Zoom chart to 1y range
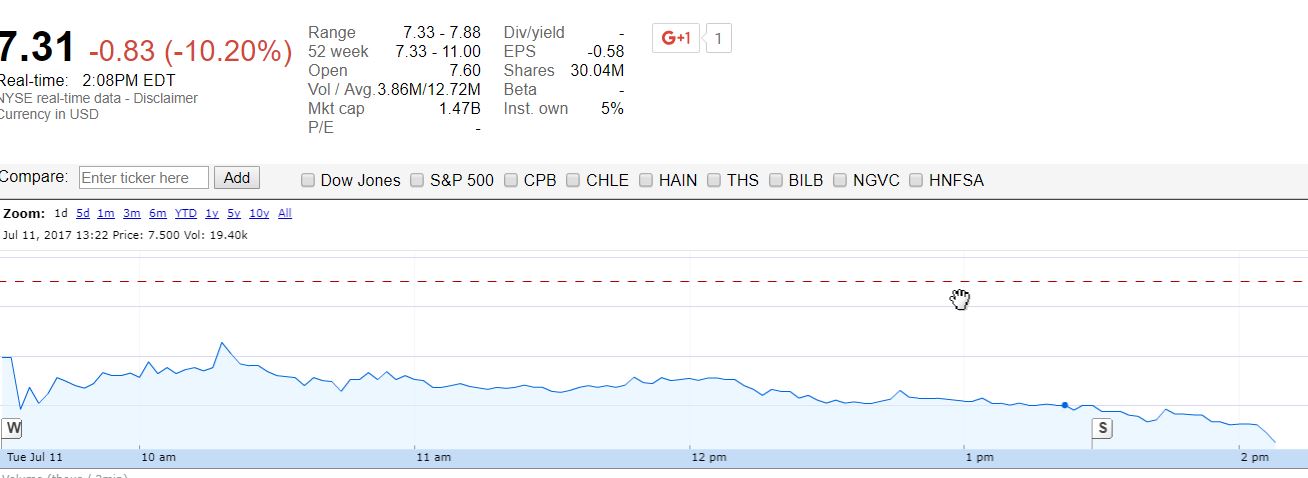 pyautogui.click(x=211, y=213)
